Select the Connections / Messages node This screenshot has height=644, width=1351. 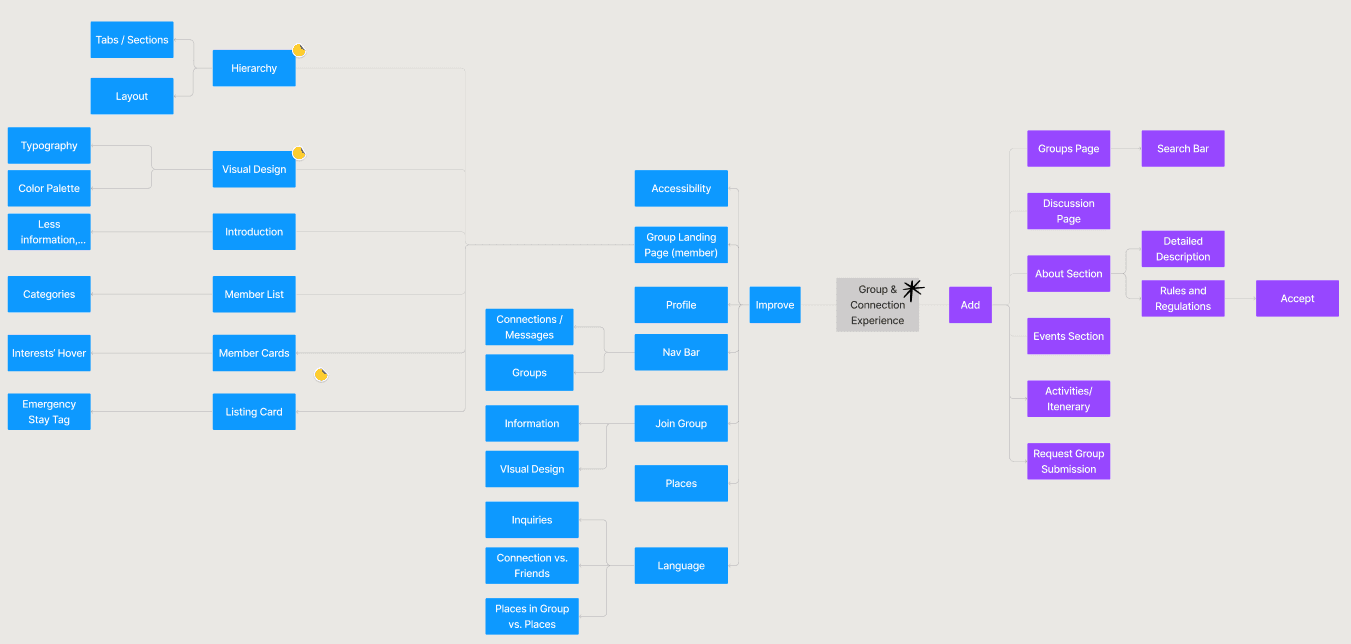(x=529, y=327)
